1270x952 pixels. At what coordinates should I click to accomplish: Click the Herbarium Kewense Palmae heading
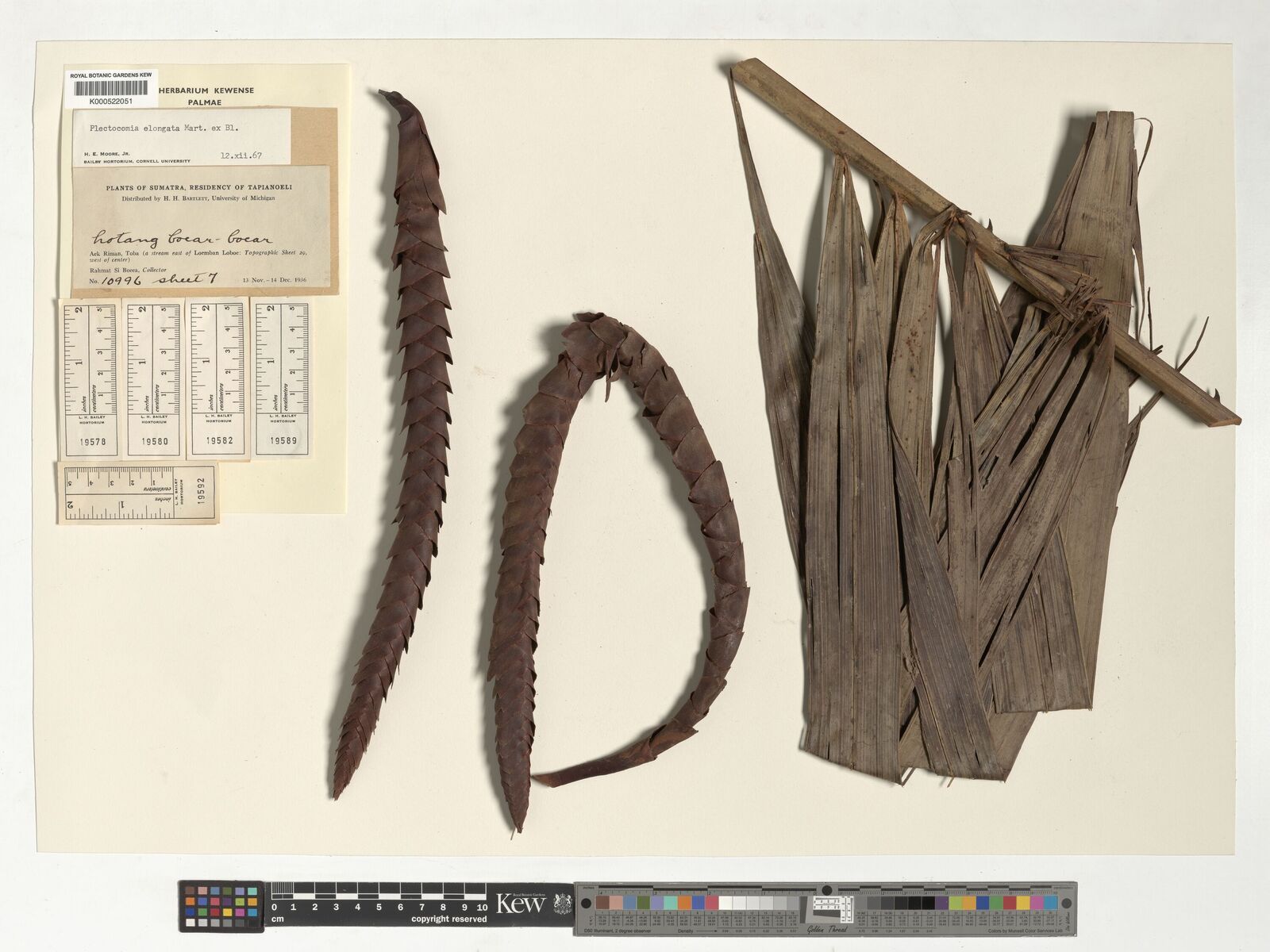[211, 96]
